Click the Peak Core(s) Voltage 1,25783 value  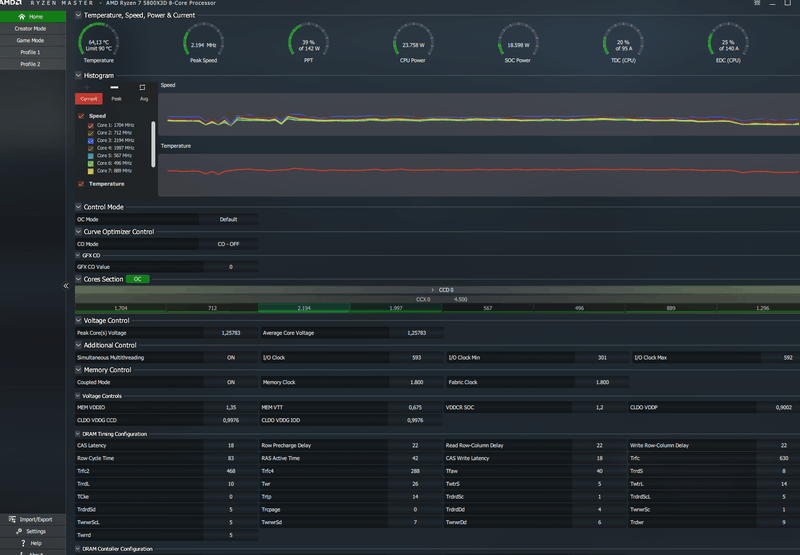231,333
